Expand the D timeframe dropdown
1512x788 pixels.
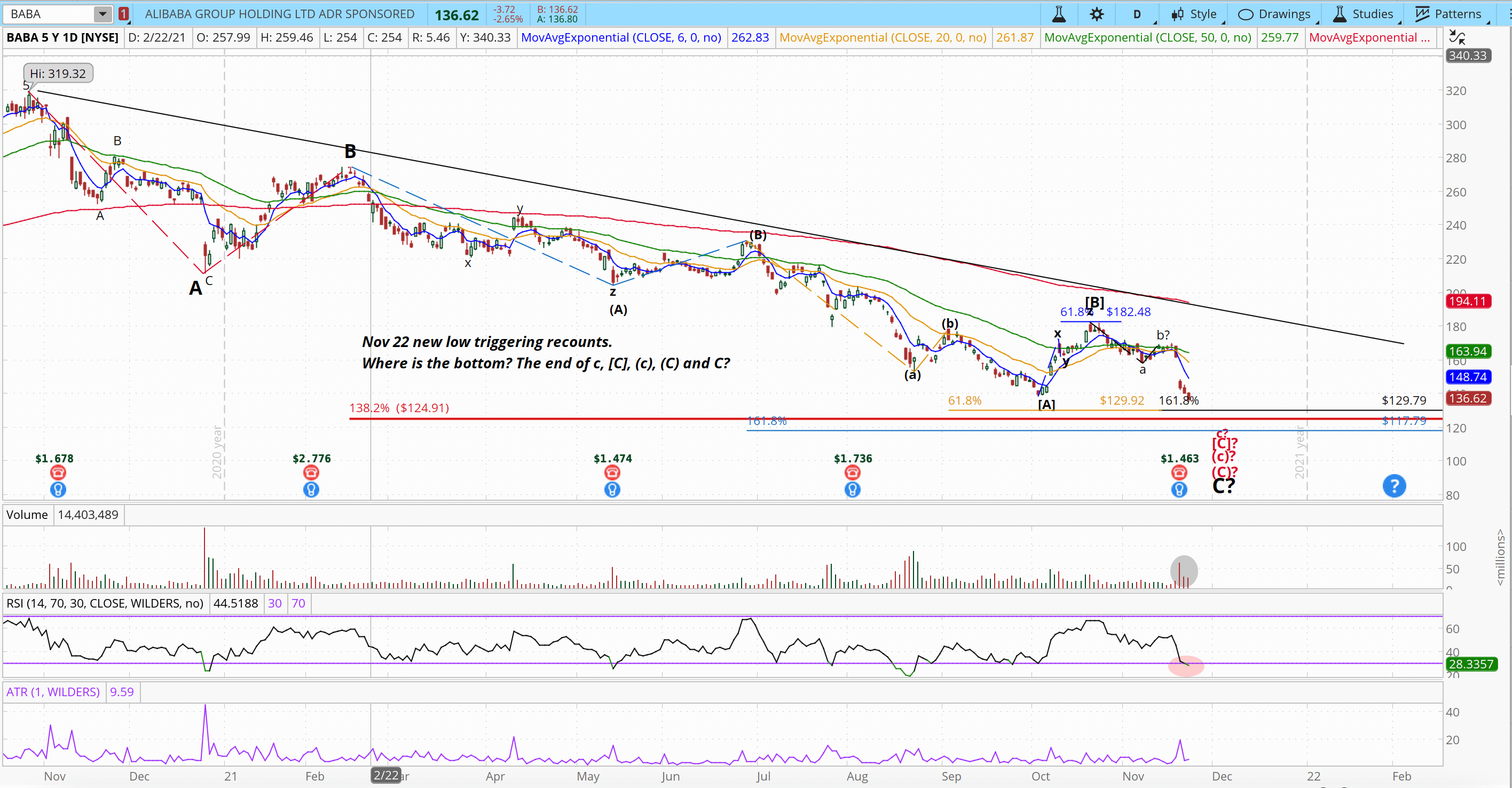click(x=1137, y=14)
